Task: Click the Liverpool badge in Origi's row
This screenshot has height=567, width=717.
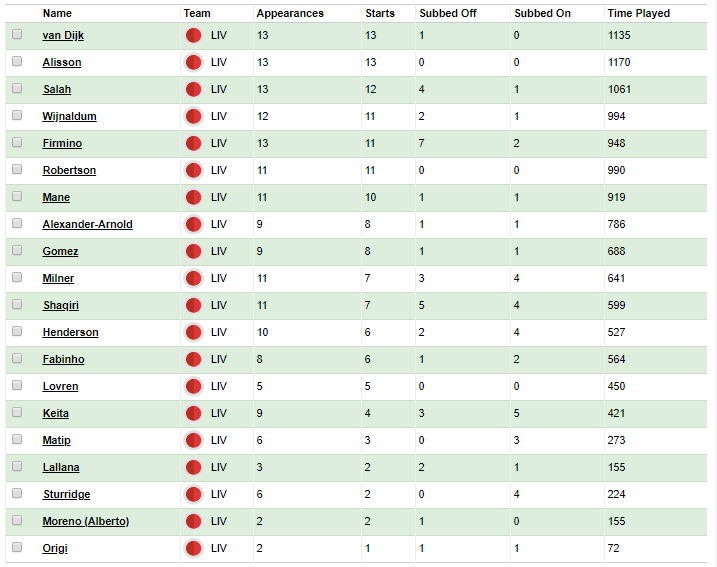Action: coord(193,548)
